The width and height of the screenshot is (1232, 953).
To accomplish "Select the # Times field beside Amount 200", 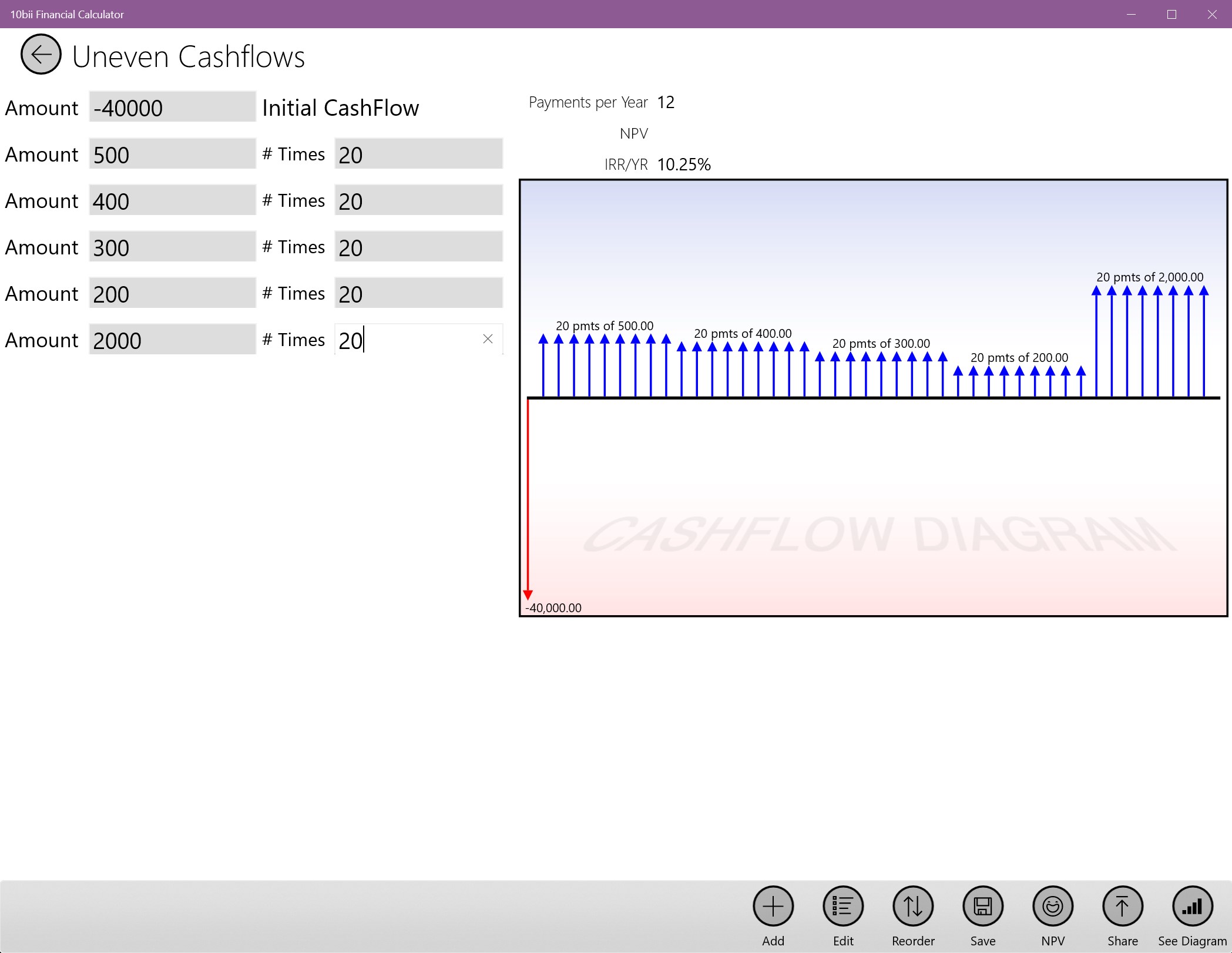I will [x=418, y=293].
